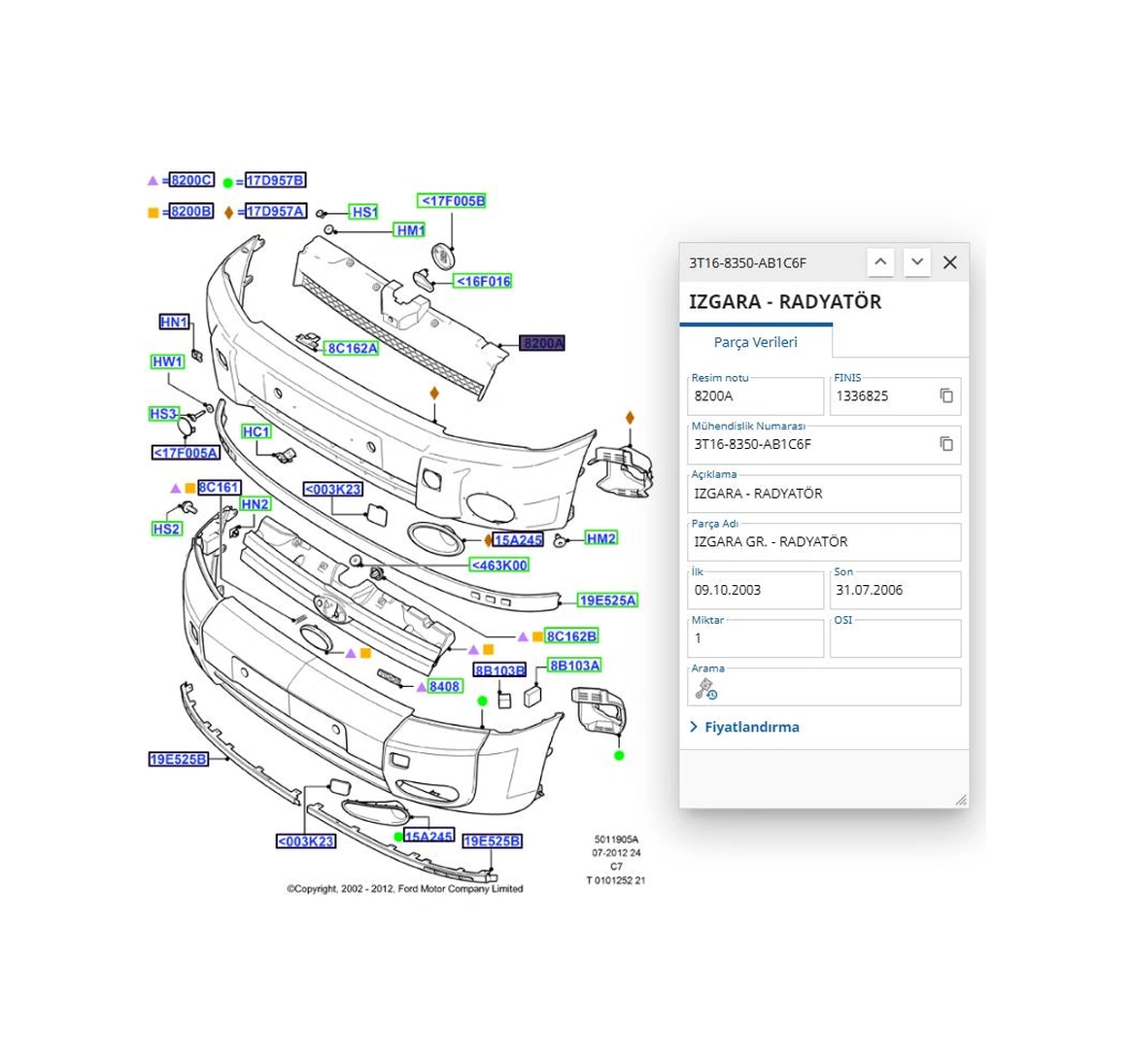This screenshot has height=1064, width=1131.
Task: Select the 8200C legend label
Action: point(191,181)
